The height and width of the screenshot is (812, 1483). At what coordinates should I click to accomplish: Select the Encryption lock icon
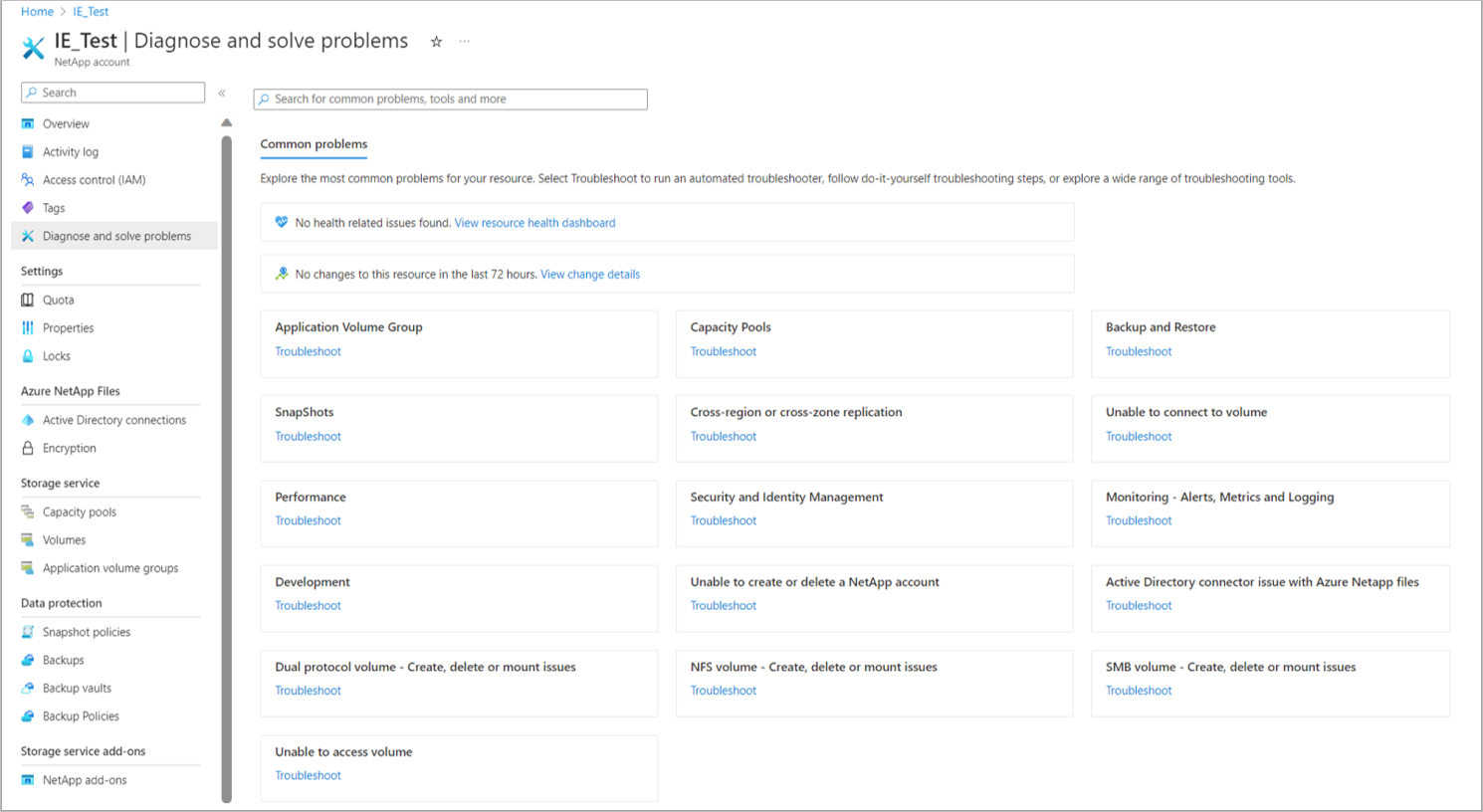(x=28, y=448)
